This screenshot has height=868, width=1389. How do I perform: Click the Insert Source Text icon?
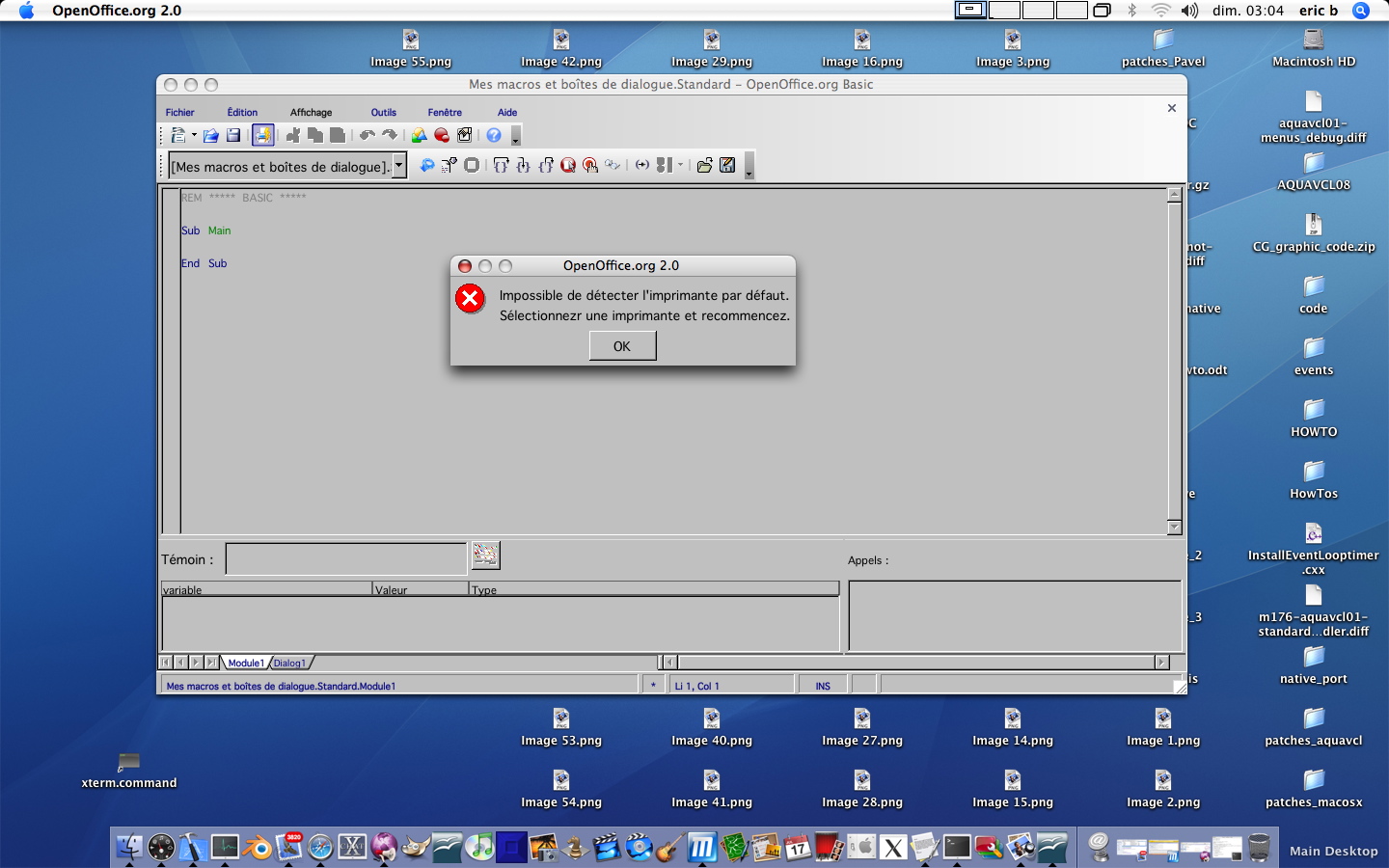click(x=705, y=166)
